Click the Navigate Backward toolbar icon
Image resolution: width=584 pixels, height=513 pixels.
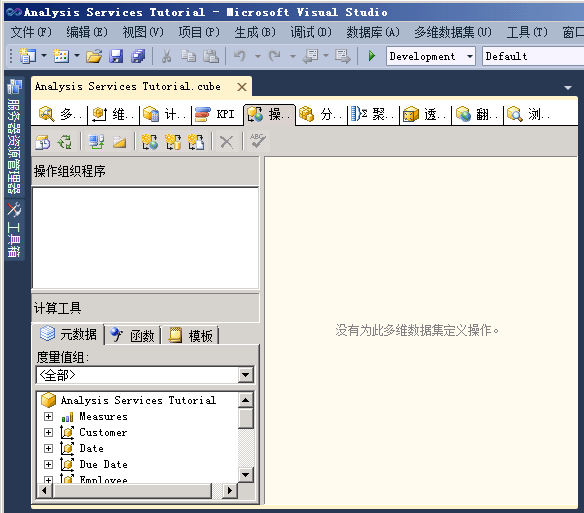[x=311, y=56]
